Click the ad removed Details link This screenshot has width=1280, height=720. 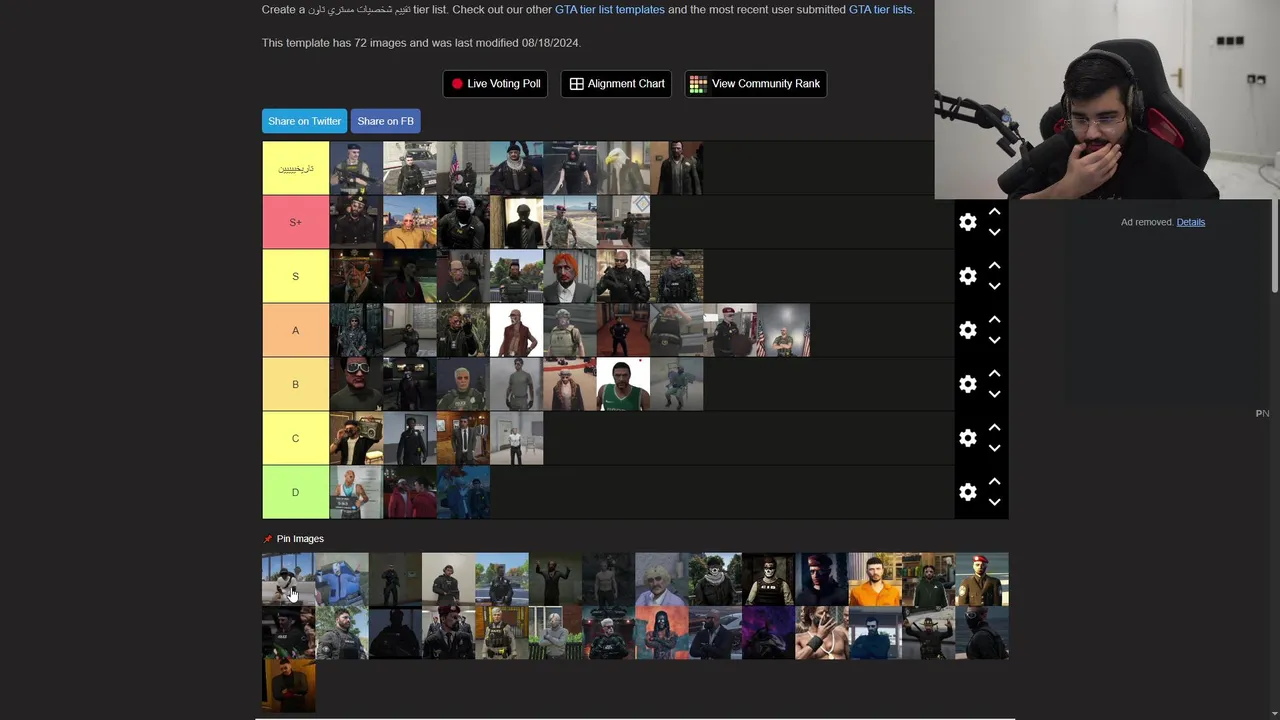point(1190,222)
